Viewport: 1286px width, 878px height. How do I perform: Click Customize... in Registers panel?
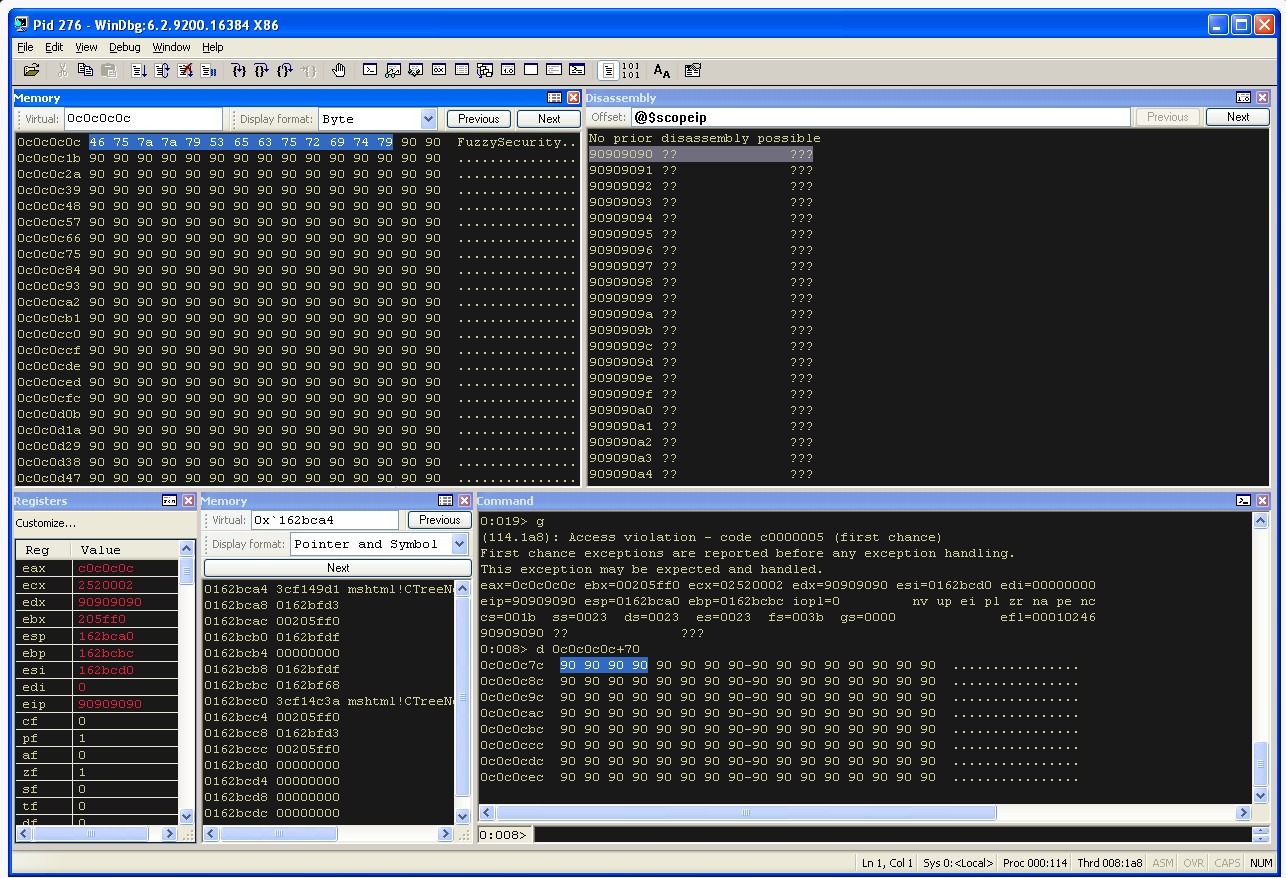(46, 523)
